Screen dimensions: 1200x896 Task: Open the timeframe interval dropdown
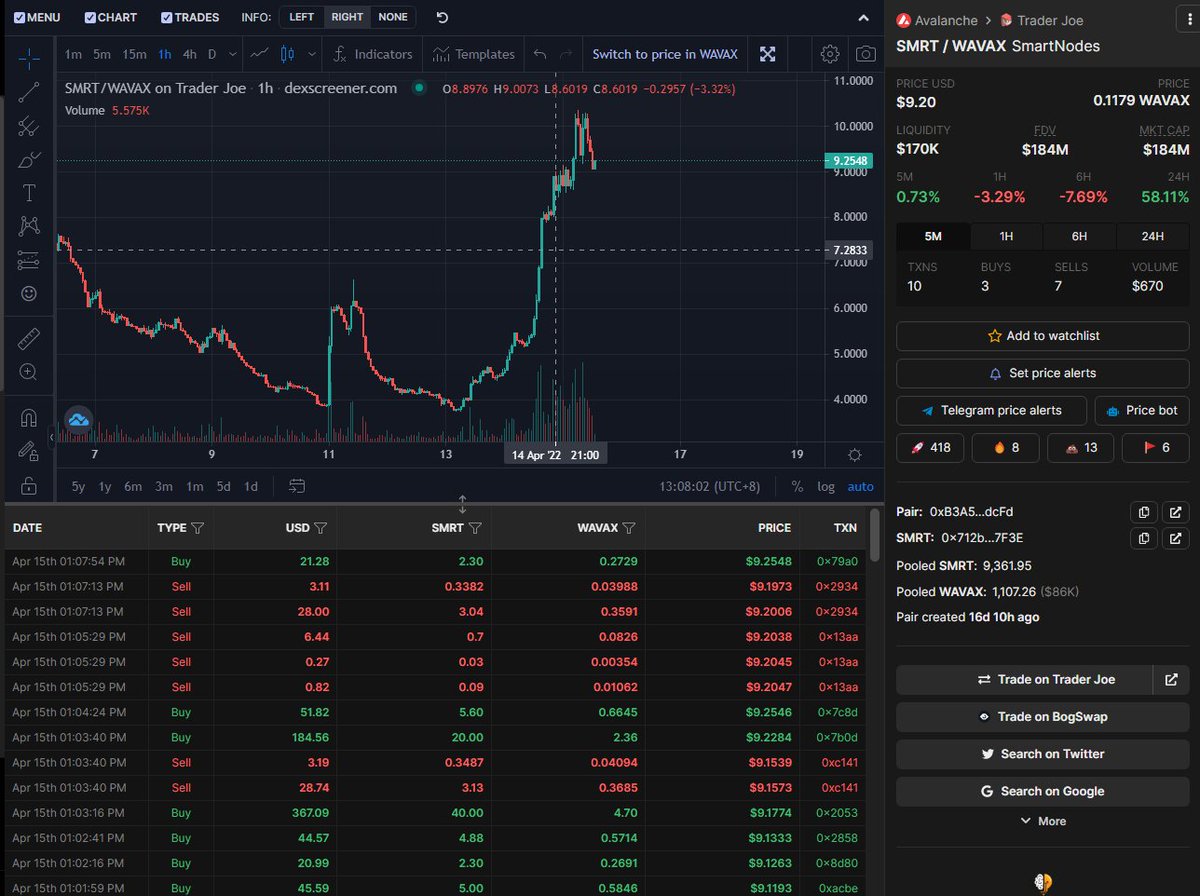click(x=233, y=54)
